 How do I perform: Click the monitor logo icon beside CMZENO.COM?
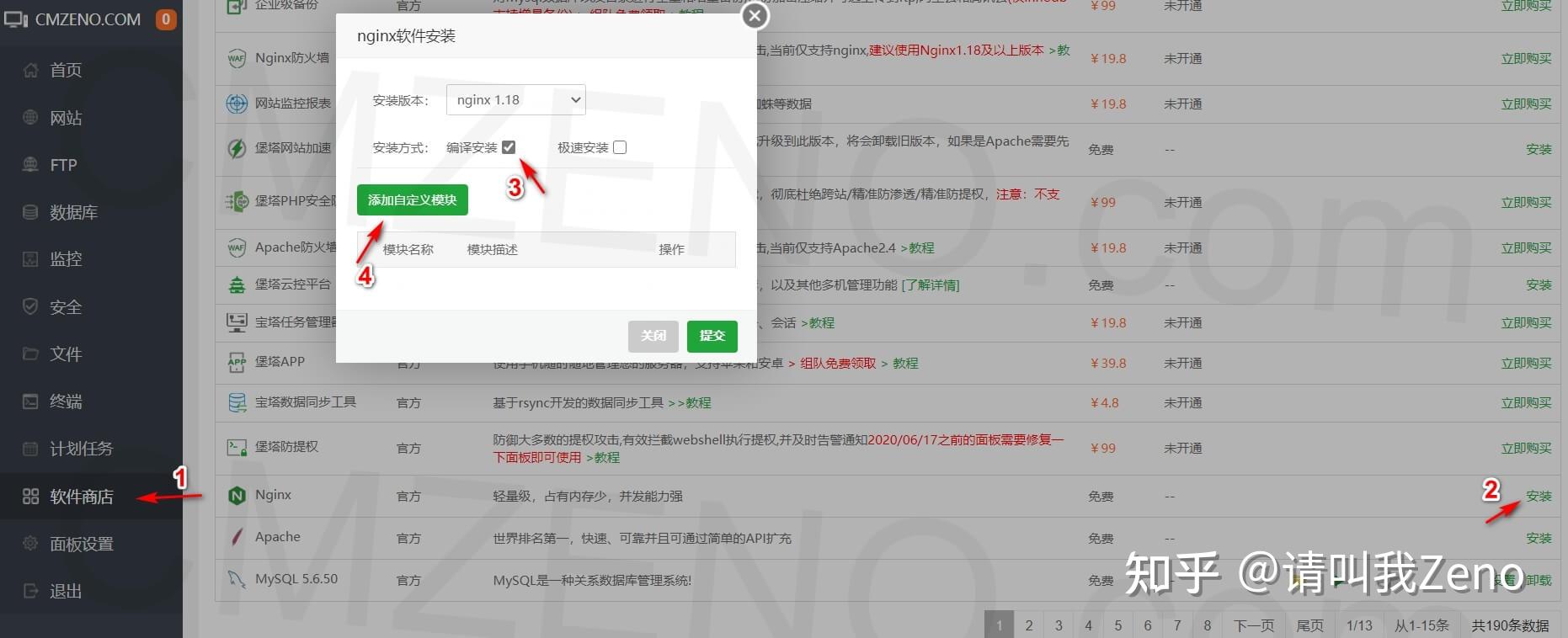coord(16,19)
